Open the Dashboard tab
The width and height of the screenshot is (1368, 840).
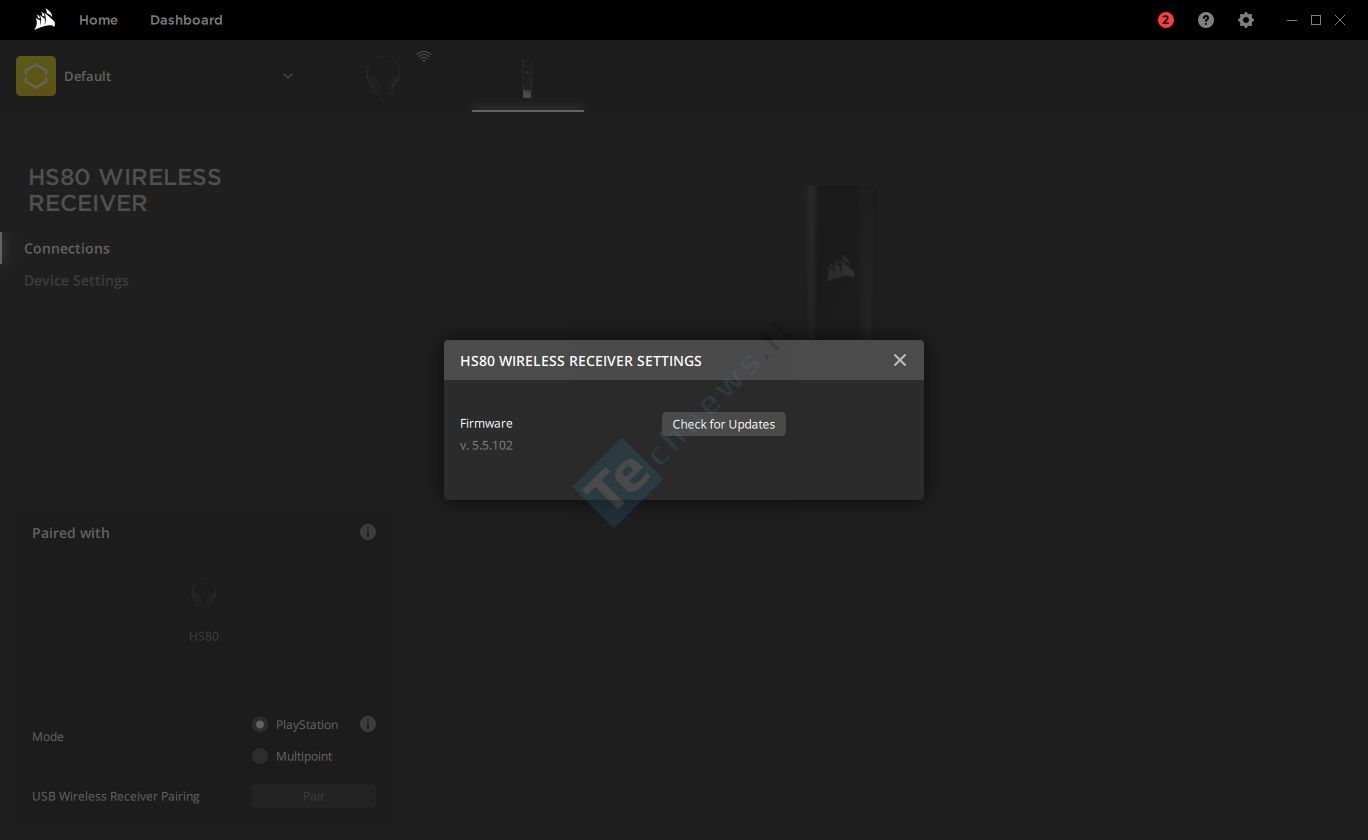pos(186,20)
